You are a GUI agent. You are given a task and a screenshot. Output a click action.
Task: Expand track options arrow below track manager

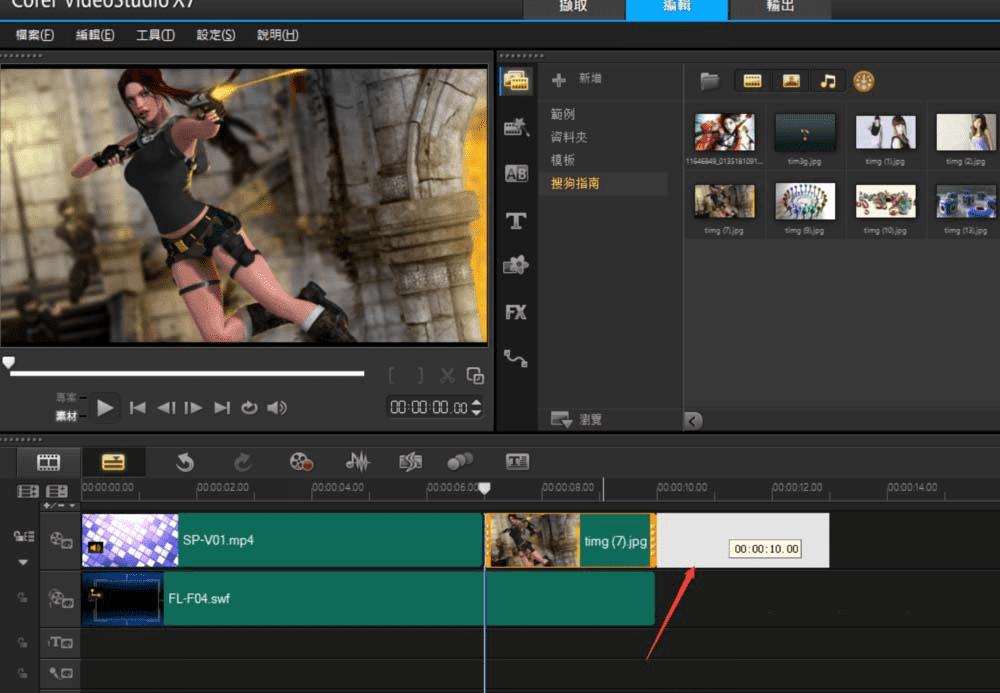pyautogui.click(x=24, y=562)
